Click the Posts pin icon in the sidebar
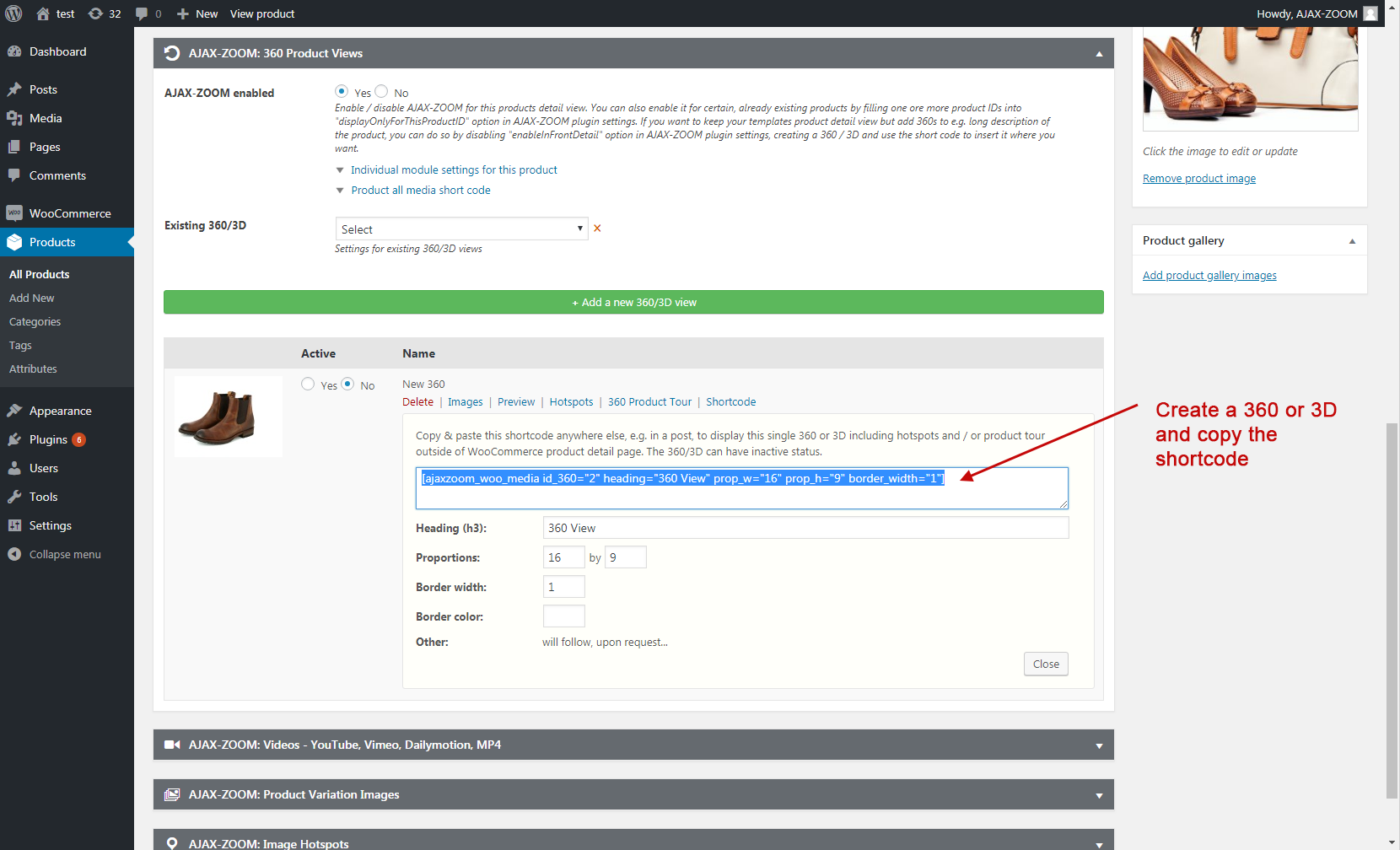Image resolution: width=1400 pixels, height=850 pixels. point(14,89)
